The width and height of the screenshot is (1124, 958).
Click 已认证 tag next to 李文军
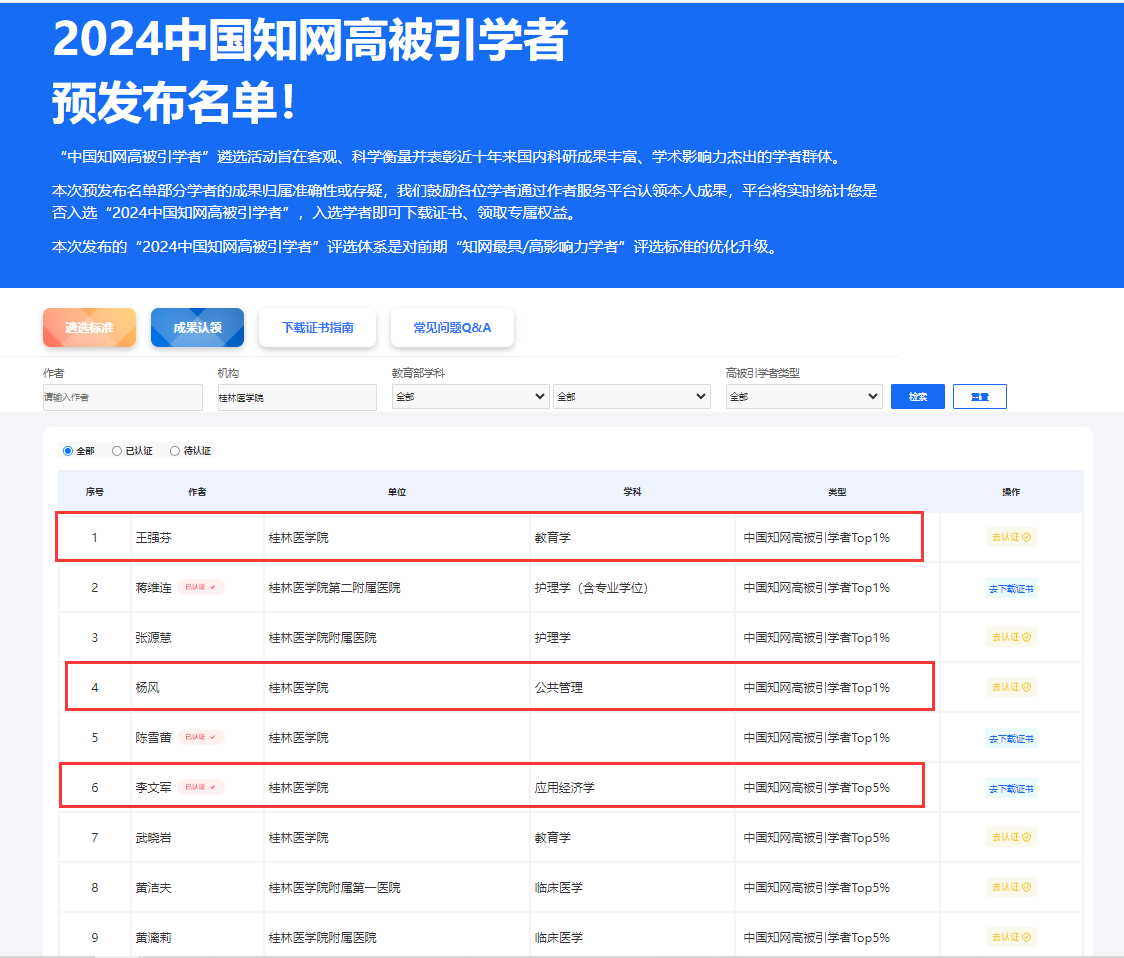(201, 787)
